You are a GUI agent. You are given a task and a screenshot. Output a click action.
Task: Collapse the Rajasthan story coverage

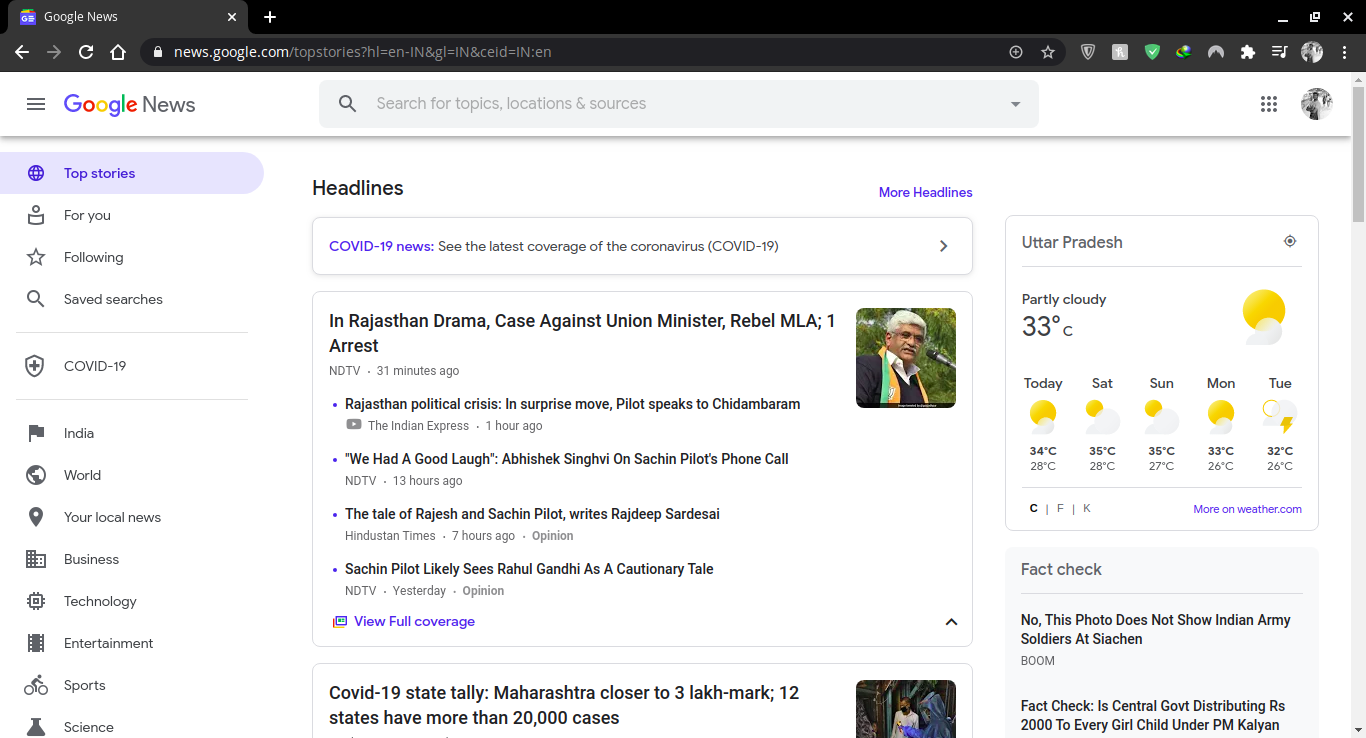(951, 622)
